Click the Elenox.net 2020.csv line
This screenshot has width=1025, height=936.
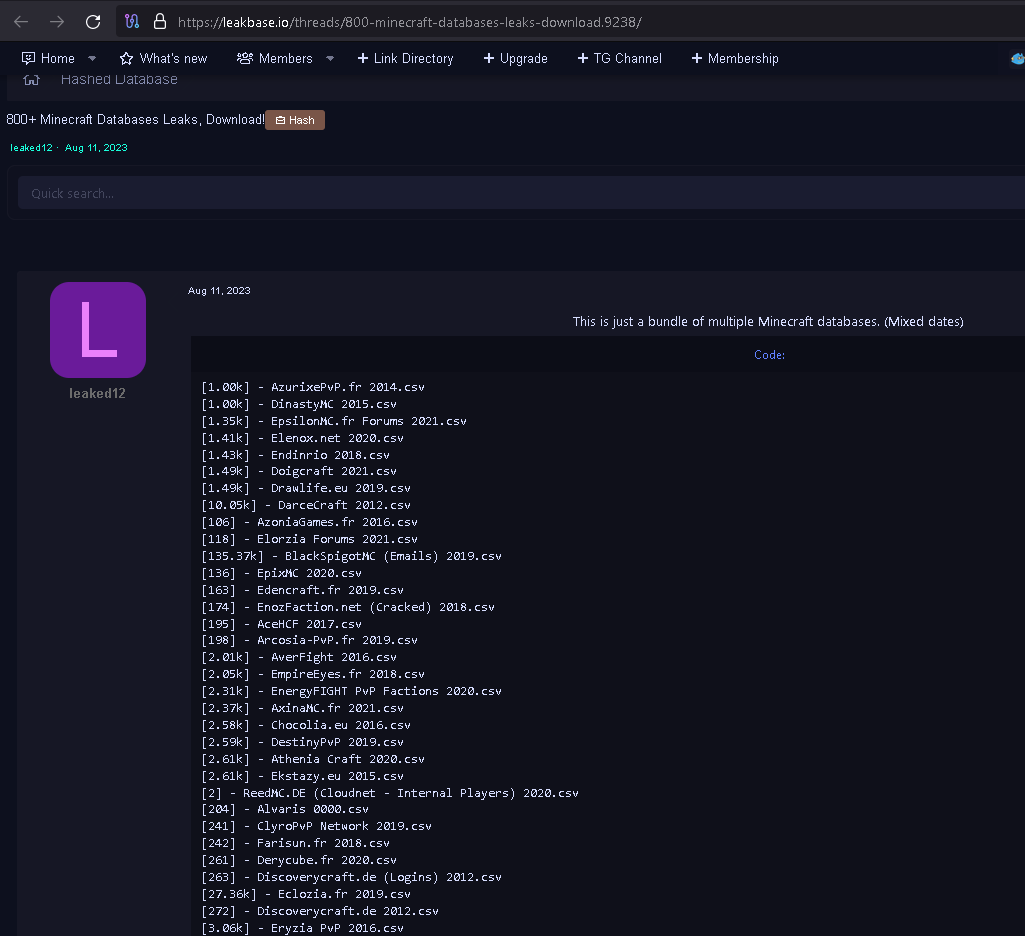[x=303, y=438]
